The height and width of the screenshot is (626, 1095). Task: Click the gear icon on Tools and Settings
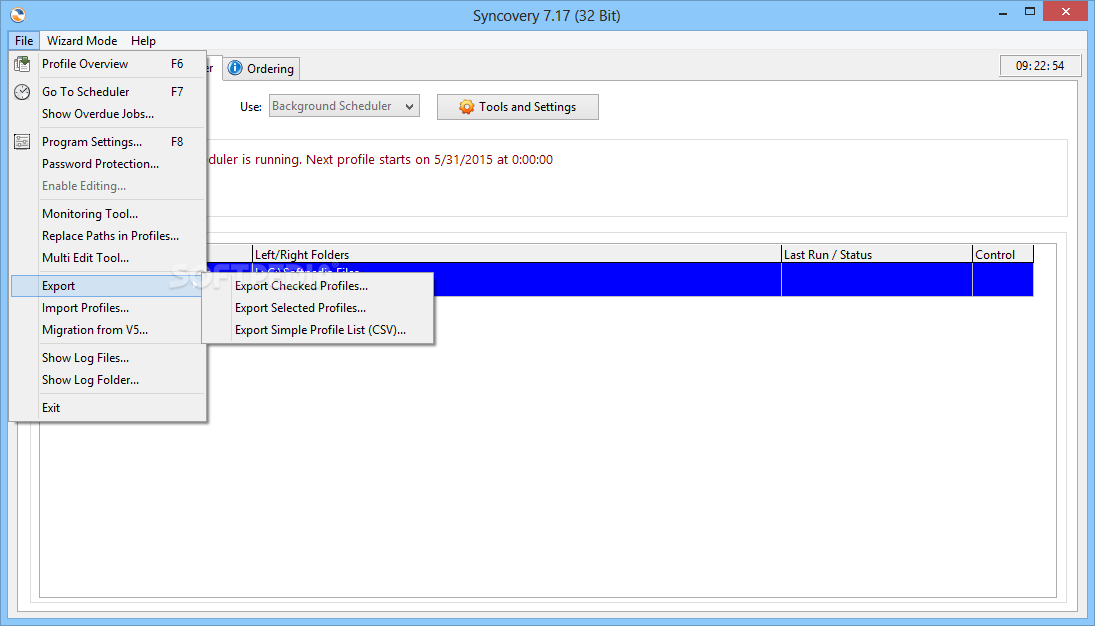click(466, 107)
